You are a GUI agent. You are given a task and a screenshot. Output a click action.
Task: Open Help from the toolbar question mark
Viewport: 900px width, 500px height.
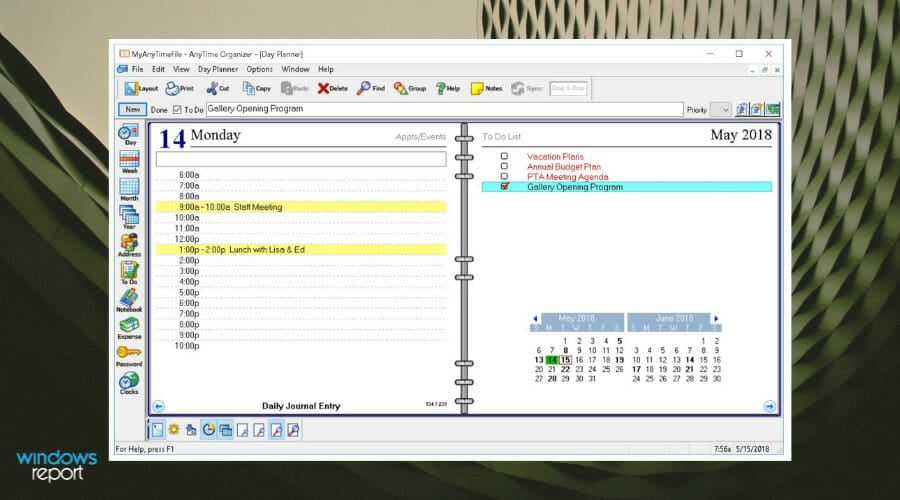(448, 88)
